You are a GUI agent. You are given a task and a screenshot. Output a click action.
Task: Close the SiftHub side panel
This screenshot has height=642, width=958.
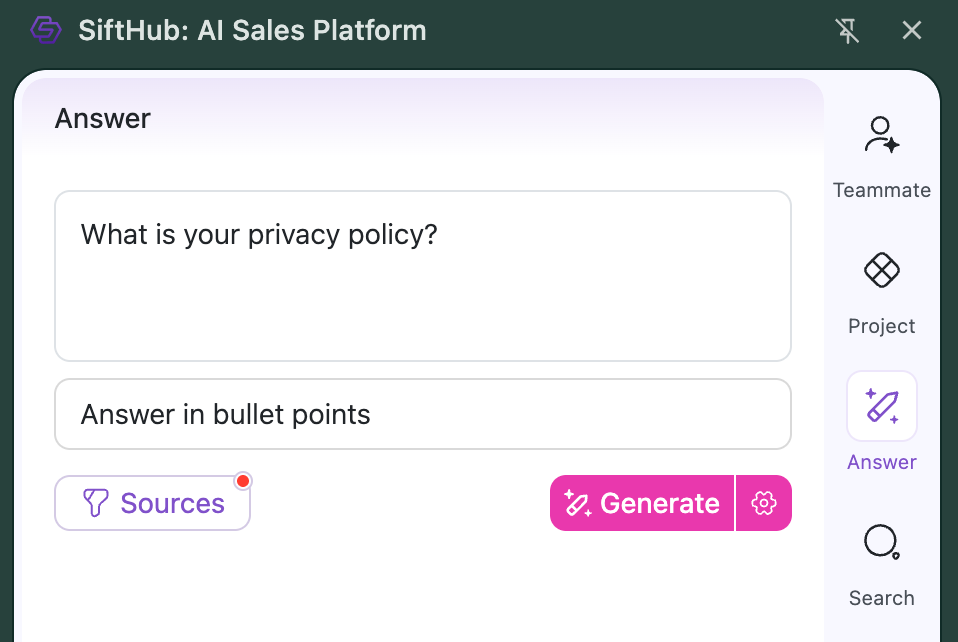click(x=911, y=30)
